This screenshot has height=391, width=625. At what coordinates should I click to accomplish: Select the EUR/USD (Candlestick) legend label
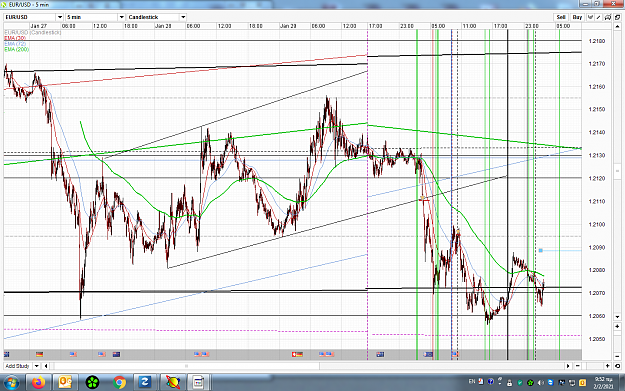pos(33,32)
